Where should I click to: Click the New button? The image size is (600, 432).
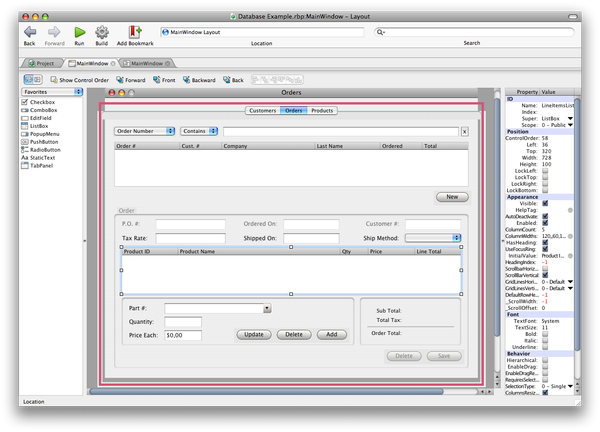[452, 197]
